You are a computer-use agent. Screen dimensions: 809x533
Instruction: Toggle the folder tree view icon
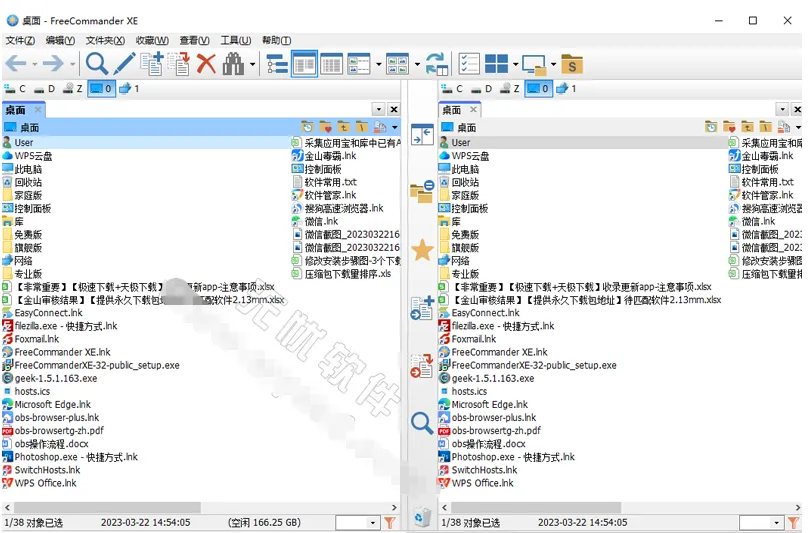[x=277, y=64]
